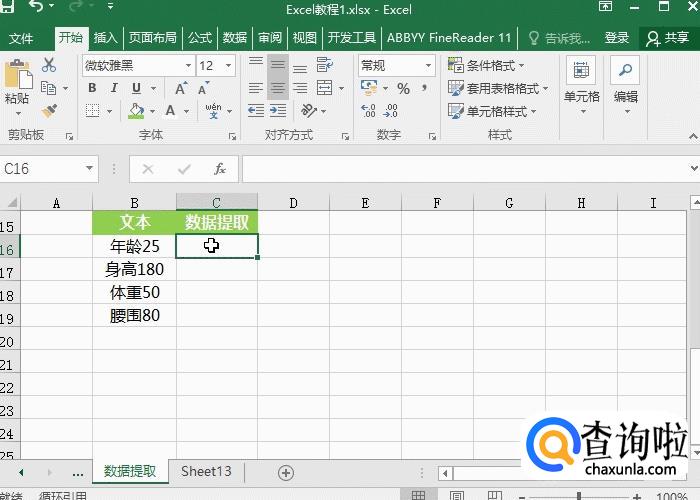Select cell containing 身高180
Image resolution: width=700 pixels, height=500 pixels.
coord(134,270)
